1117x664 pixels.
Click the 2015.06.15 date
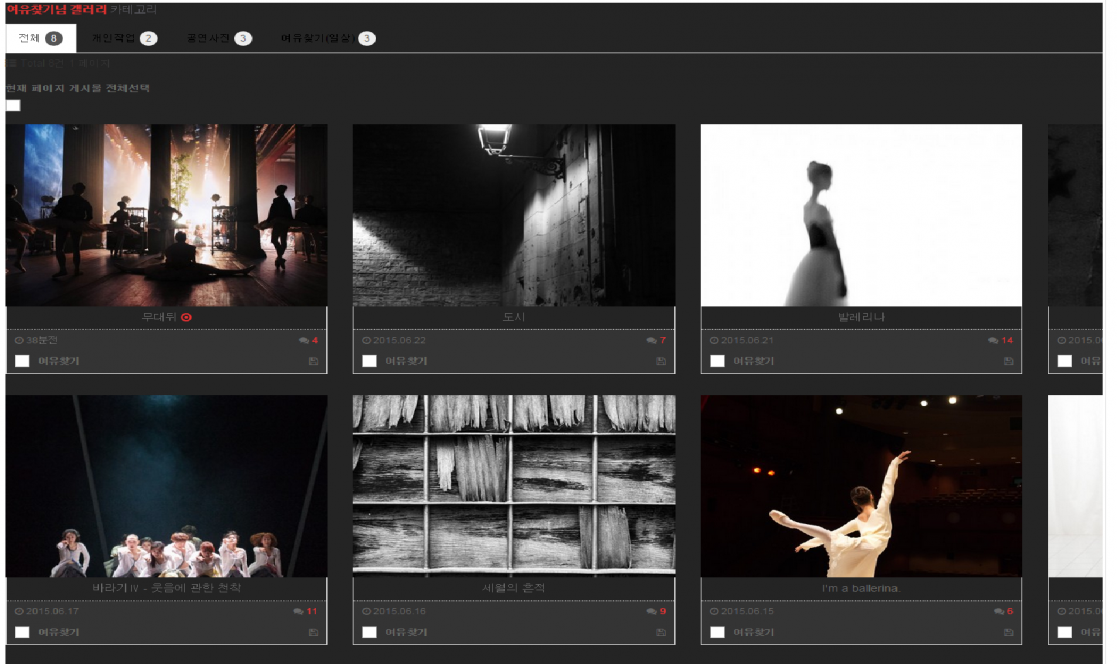(747, 611)
